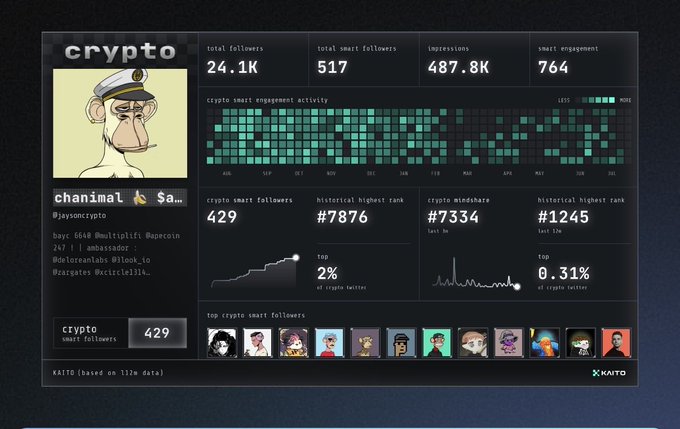680x429 pixels.
Task: Click the #7876 historical highest rank value
Action: click(x=342, y=216)
